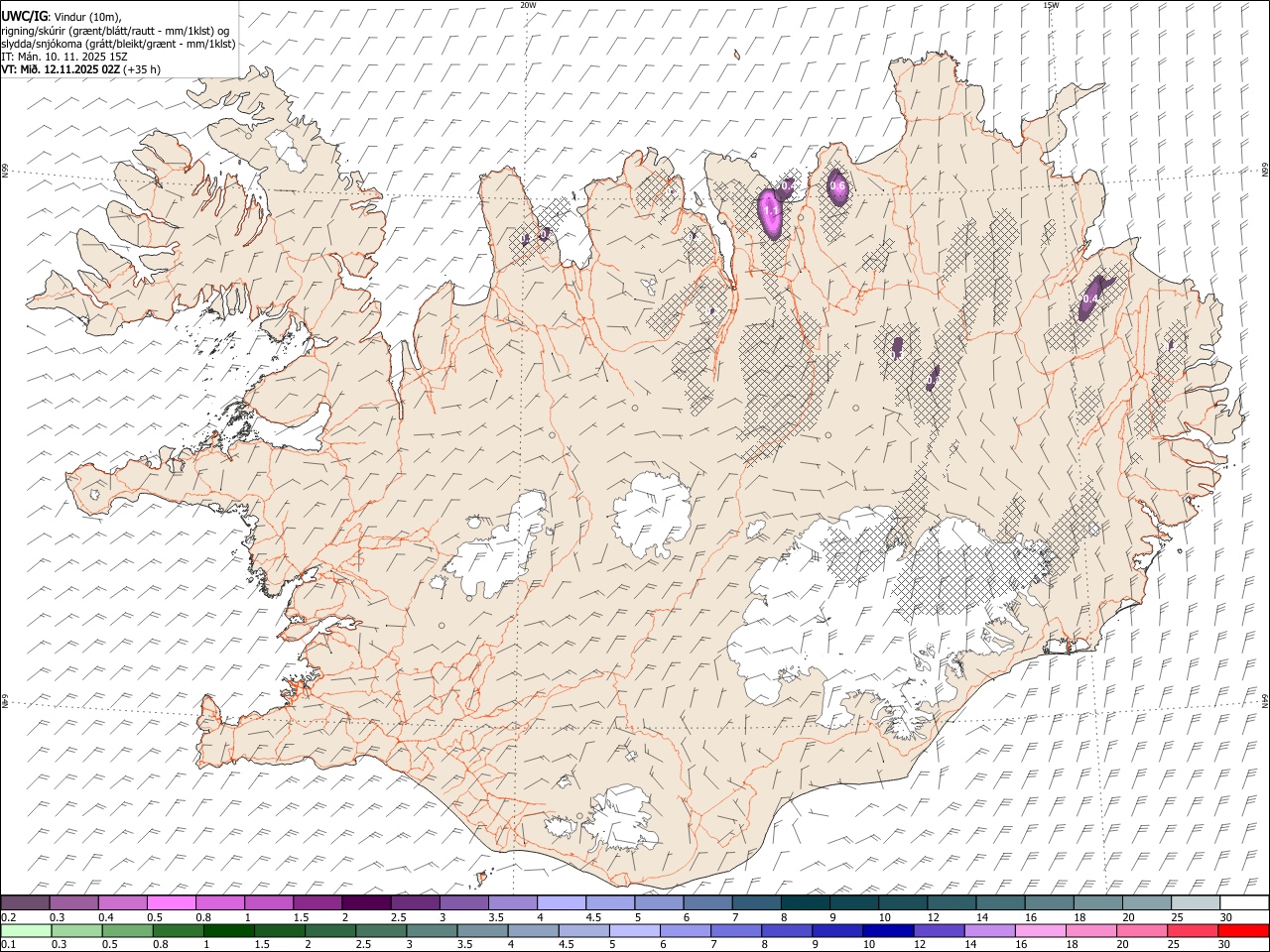The width and height of the screenshot is (1270, 952).
Task: Click the '20W' longitude label
Action: 528,5
